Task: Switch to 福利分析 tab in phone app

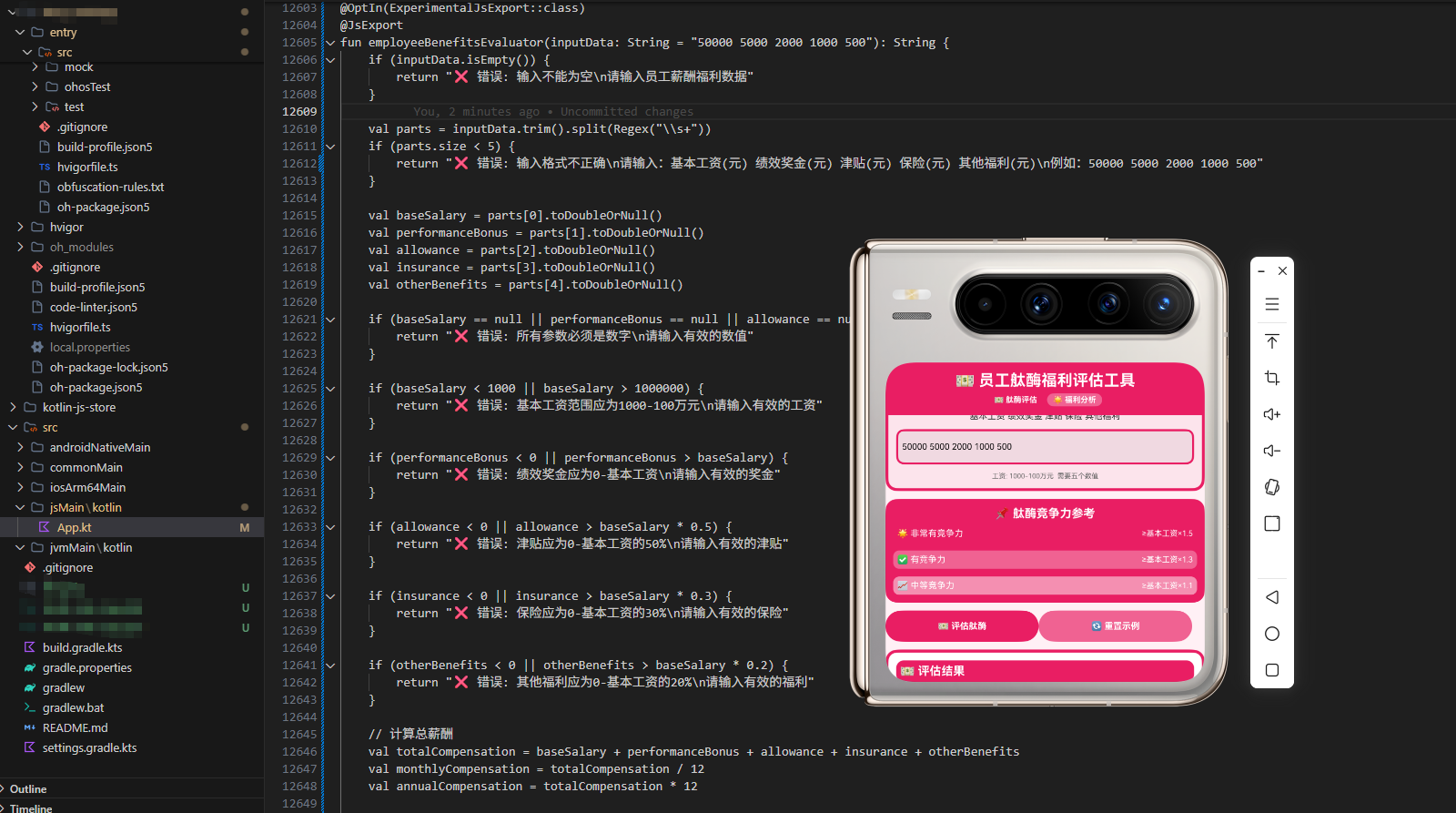Action: coord(1075,400)
